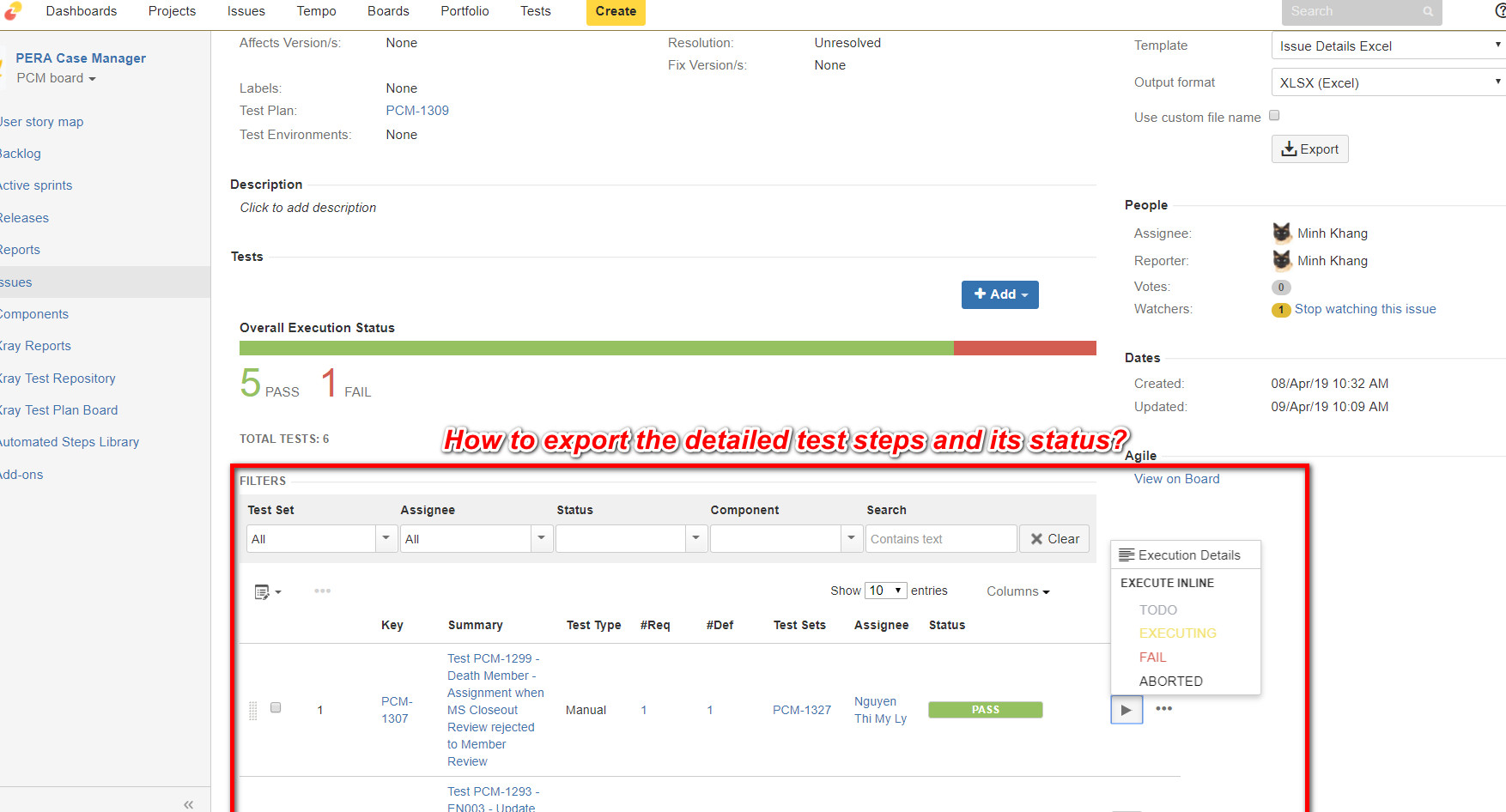Open bulk actions list icon above tests table

pos(268,591)
